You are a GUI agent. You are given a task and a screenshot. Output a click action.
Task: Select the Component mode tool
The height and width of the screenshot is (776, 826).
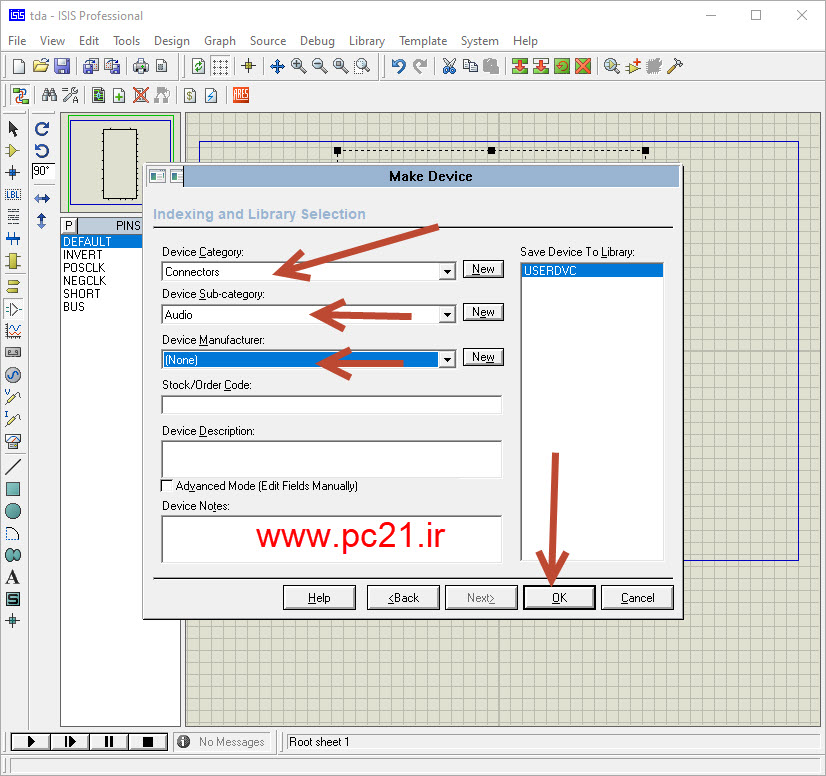tap(13, 151)
